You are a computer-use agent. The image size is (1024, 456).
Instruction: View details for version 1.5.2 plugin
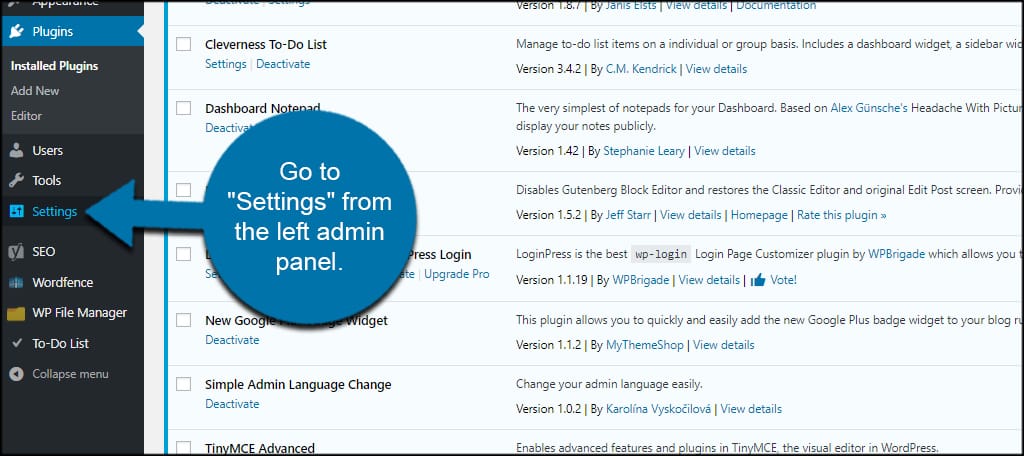click(x=691, y=215)
